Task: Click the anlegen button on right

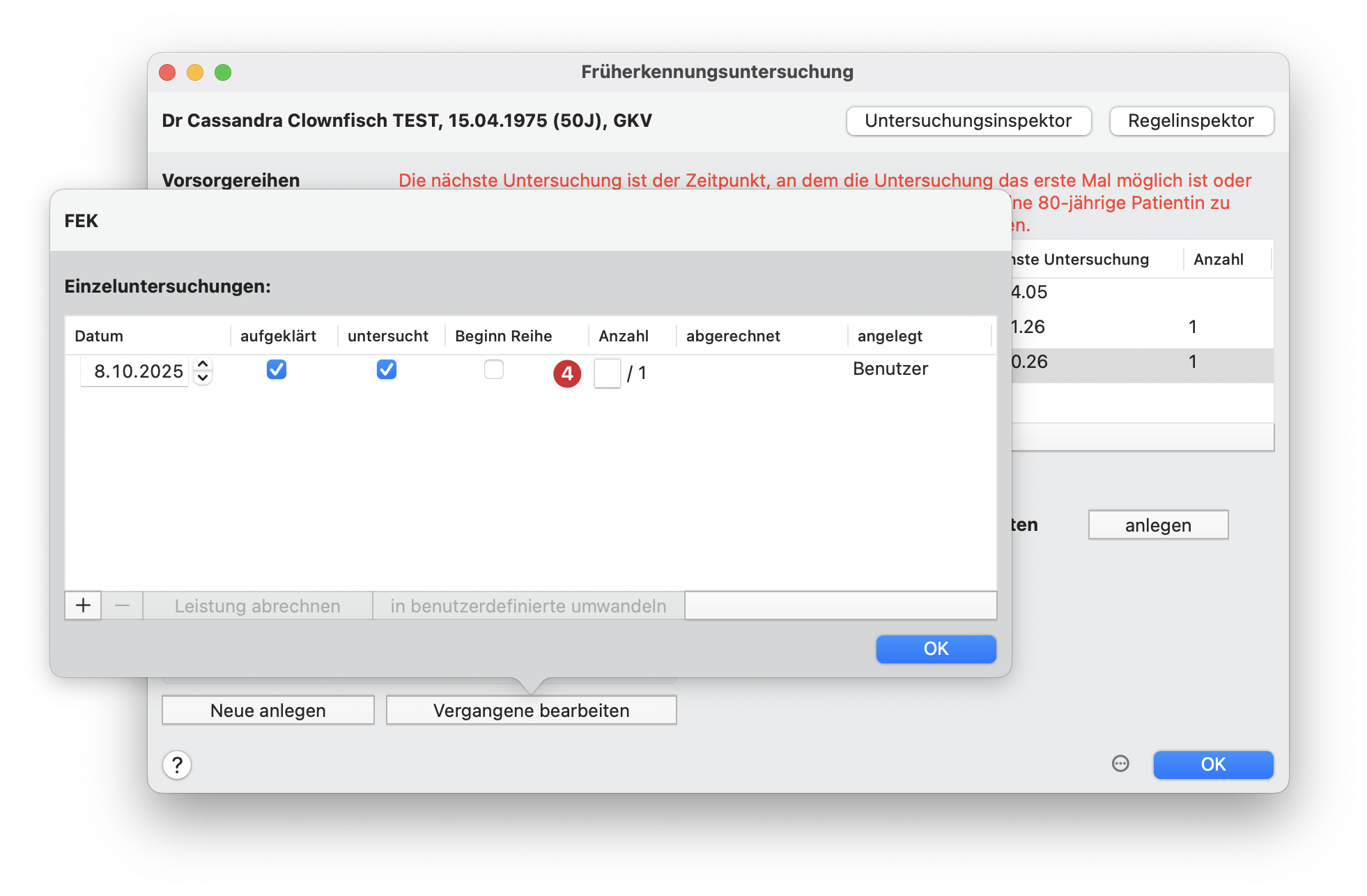Action: point(1158,525)
